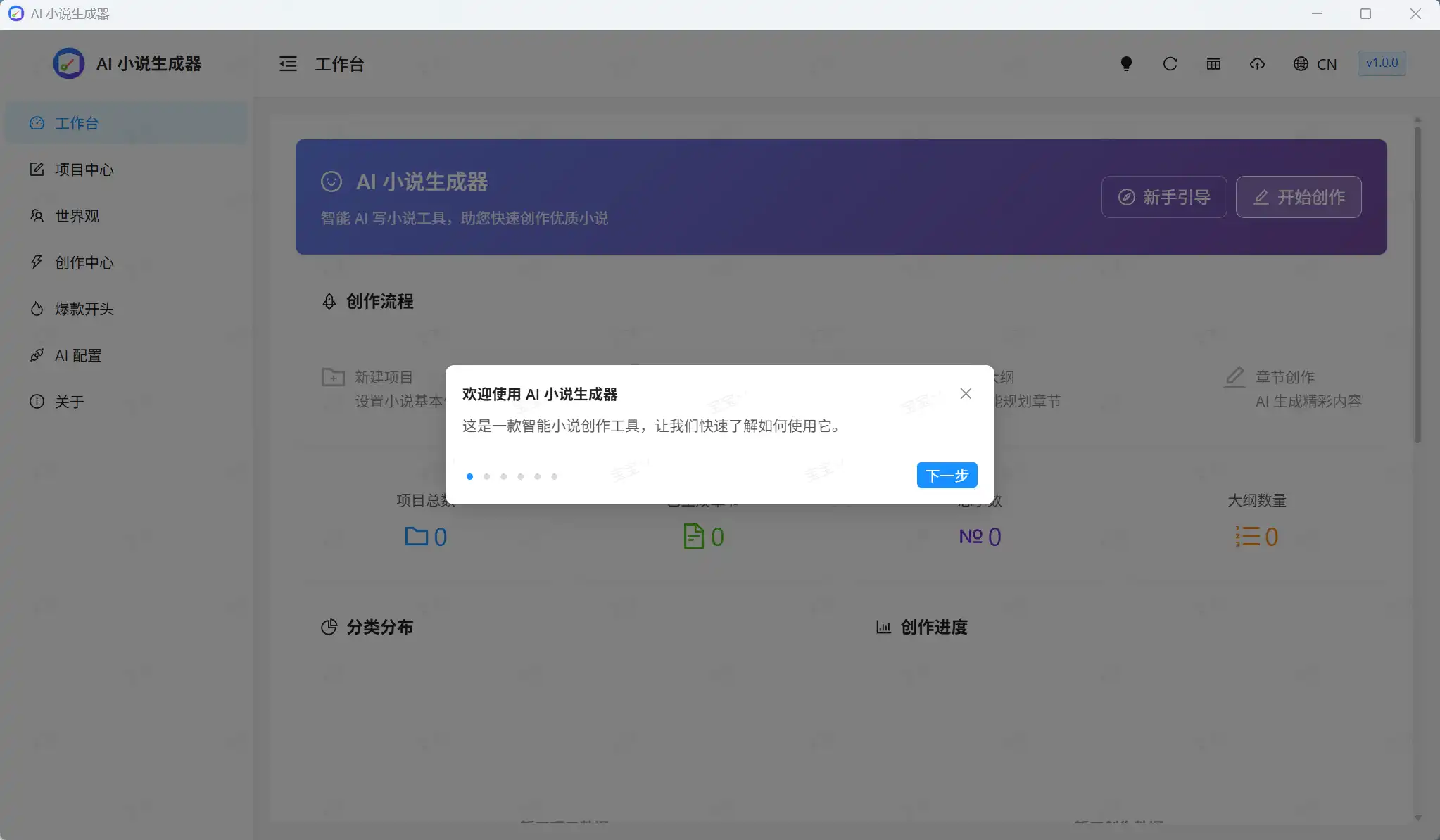Open the 工作台 navigation entry
Viewport: 1440px width, 840px height.
point(77,123)
